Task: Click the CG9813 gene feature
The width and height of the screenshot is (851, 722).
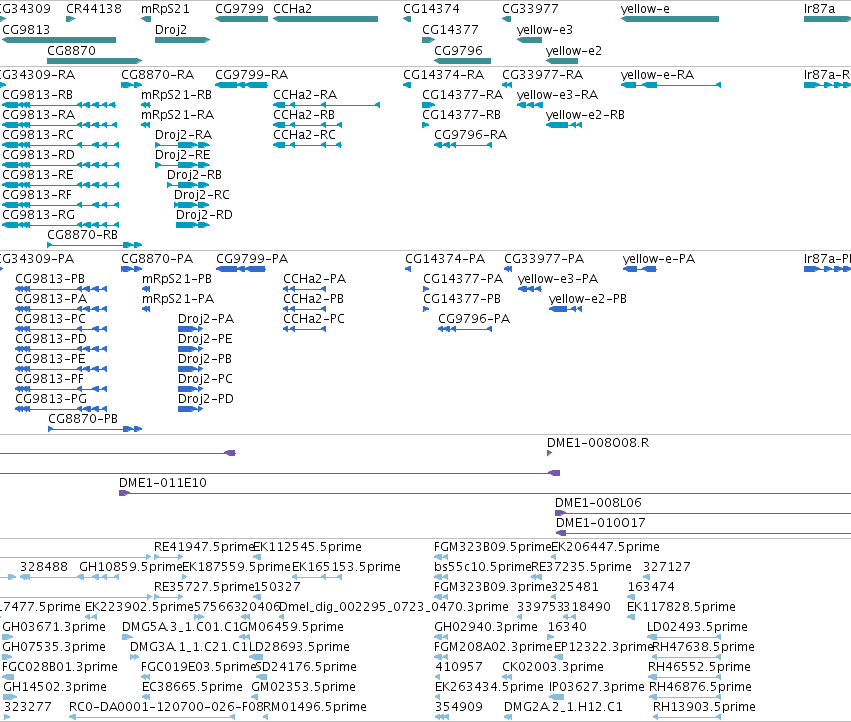Action: pos(59,40)
